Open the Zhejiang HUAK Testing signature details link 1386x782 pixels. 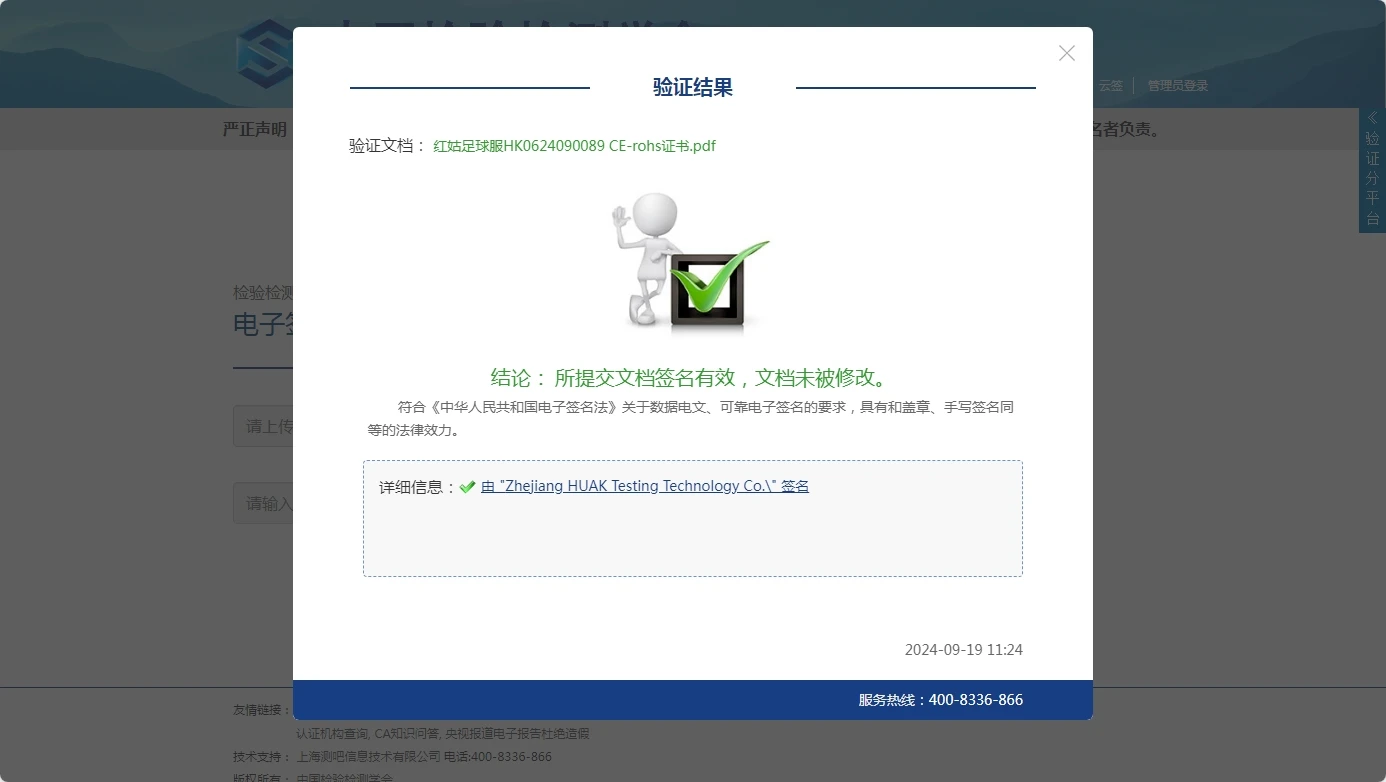click(x=644, y=487)
